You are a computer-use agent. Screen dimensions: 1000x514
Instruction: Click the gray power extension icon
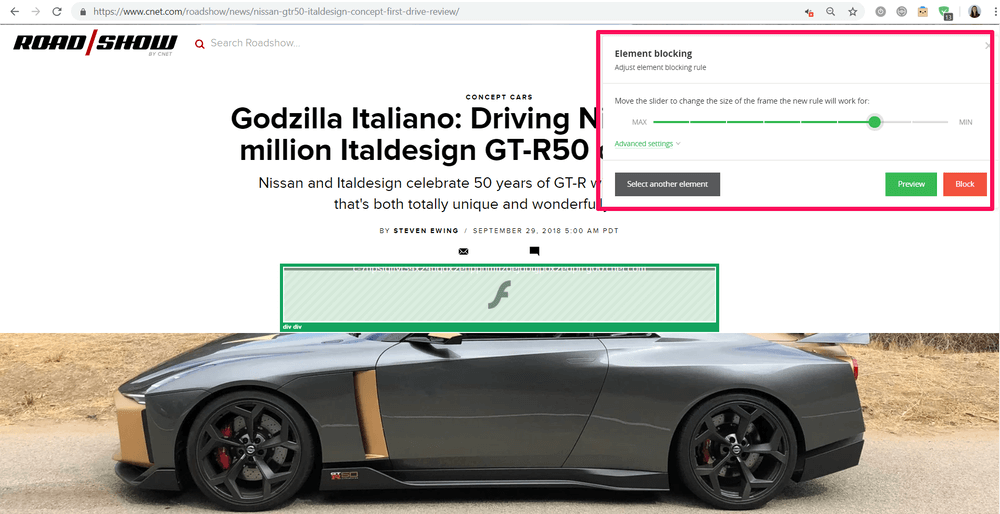pyautogui.click(x=881, y=11)
